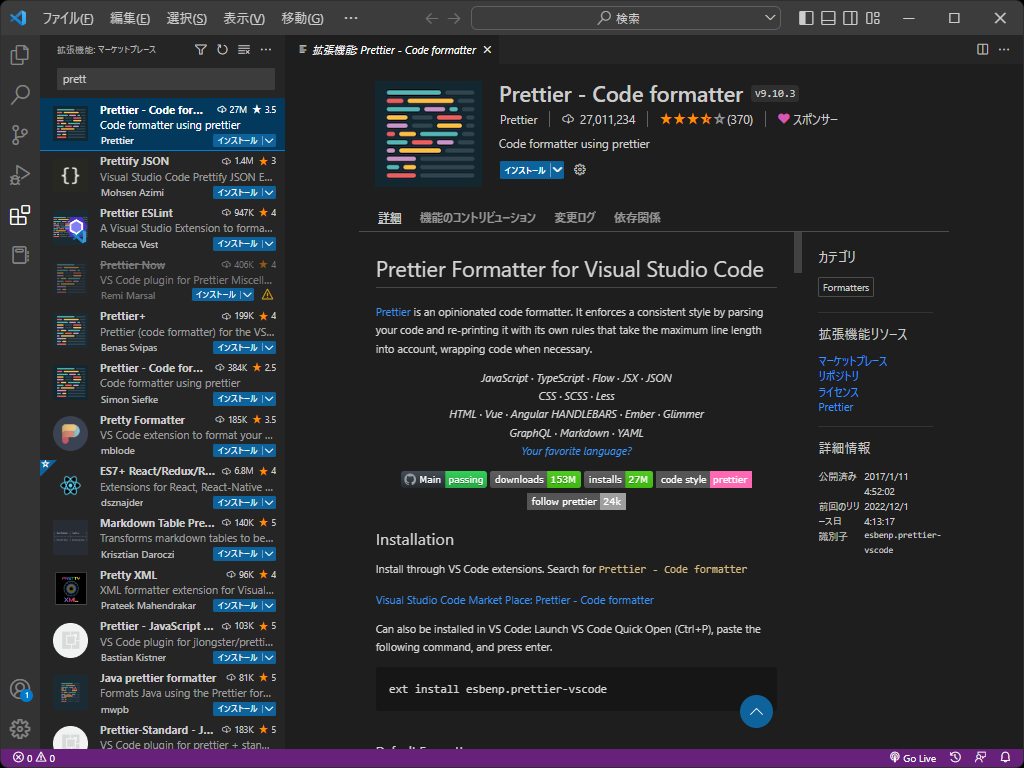Open Run and Debug view

coord(20,175)
